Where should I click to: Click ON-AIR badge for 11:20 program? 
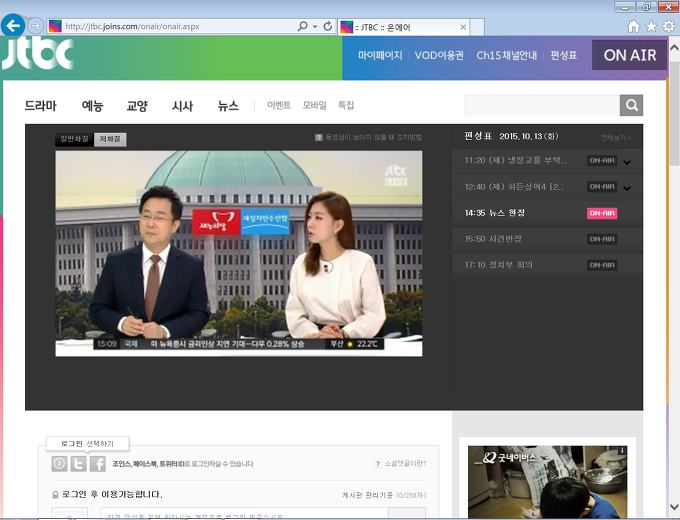coord(602,161)
